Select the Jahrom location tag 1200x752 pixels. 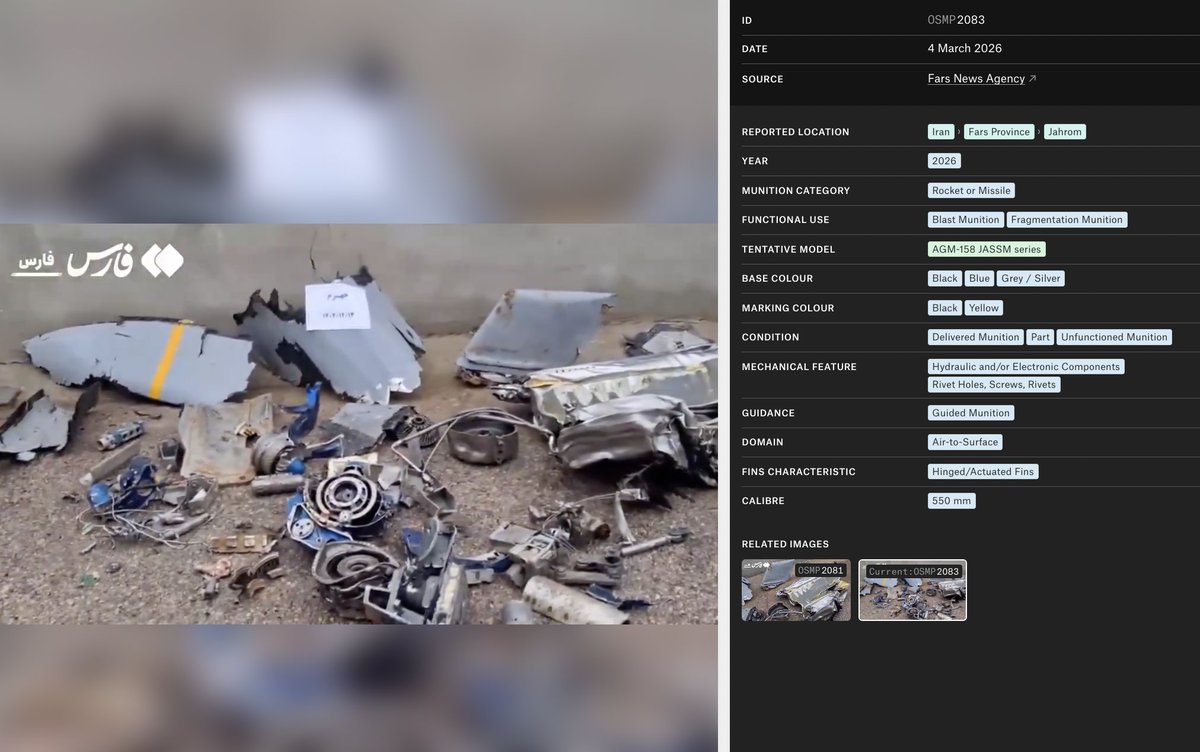pyautogui.click(x=1064, y=131)
